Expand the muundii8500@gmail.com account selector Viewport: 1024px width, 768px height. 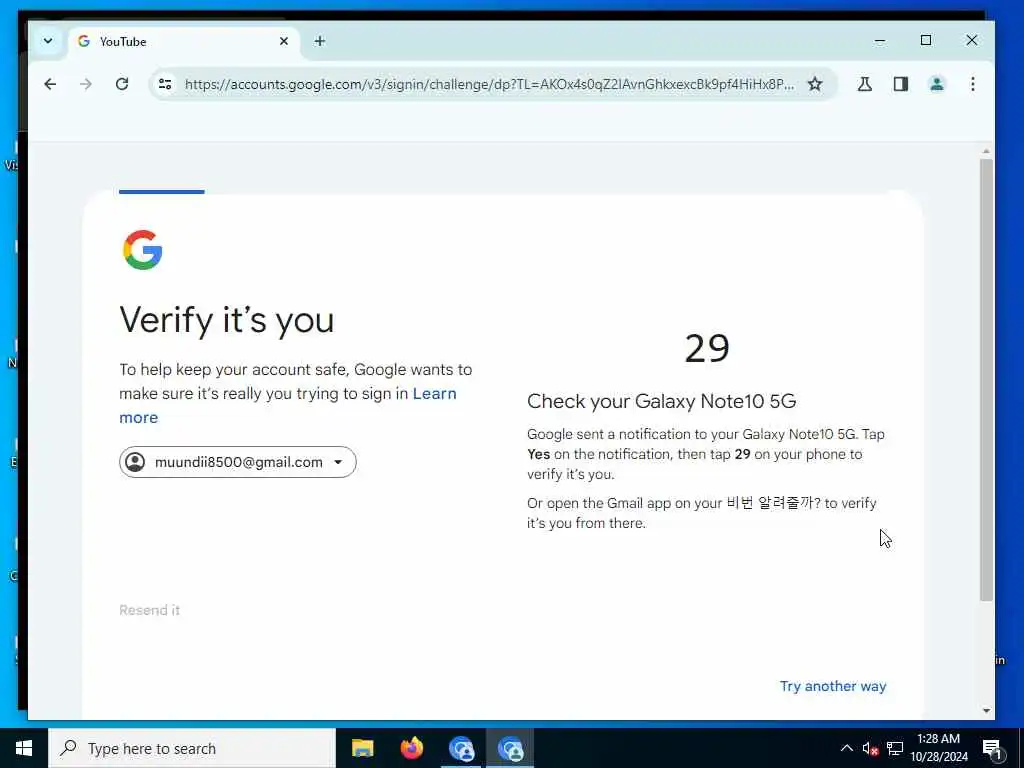(238, 462)
